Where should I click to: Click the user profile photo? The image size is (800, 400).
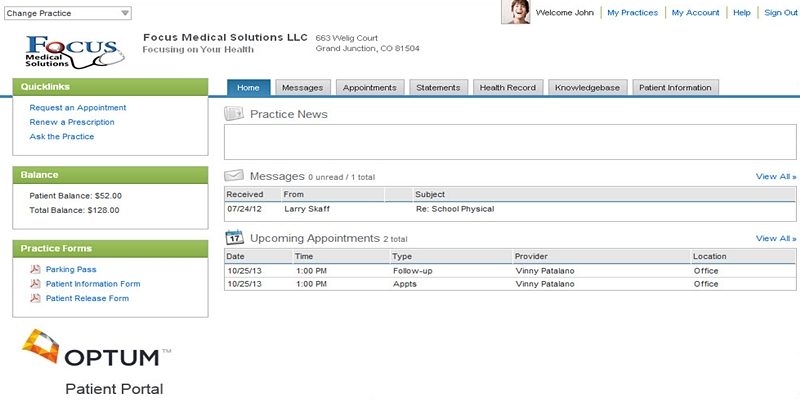pyautogui.click(x=515, y=12)
